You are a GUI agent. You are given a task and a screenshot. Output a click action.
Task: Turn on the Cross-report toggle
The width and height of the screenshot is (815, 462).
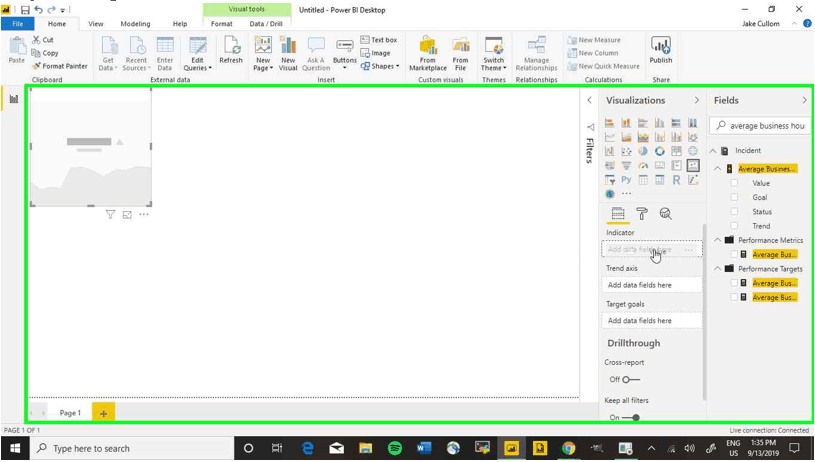click(x=630, y=379)
